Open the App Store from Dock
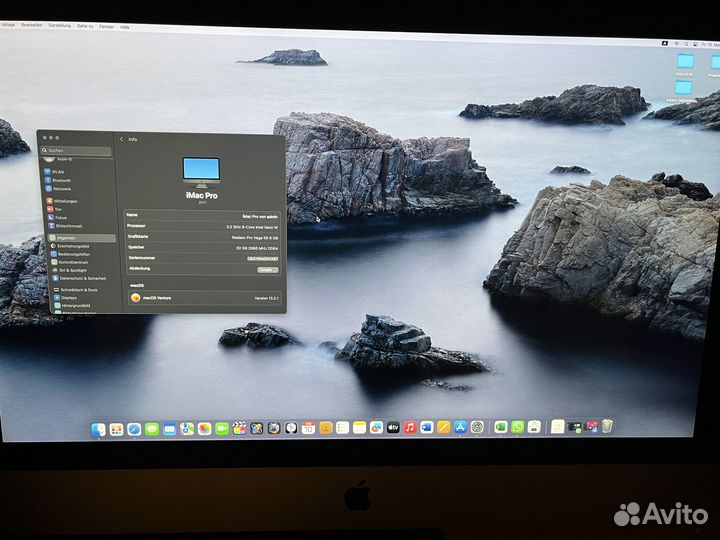The image size is (720, 540). [460, 427]
